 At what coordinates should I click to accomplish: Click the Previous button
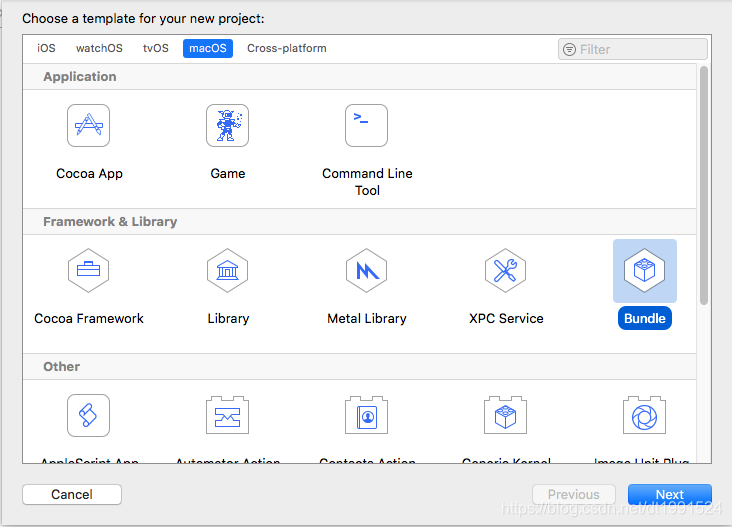click(574, 494)
